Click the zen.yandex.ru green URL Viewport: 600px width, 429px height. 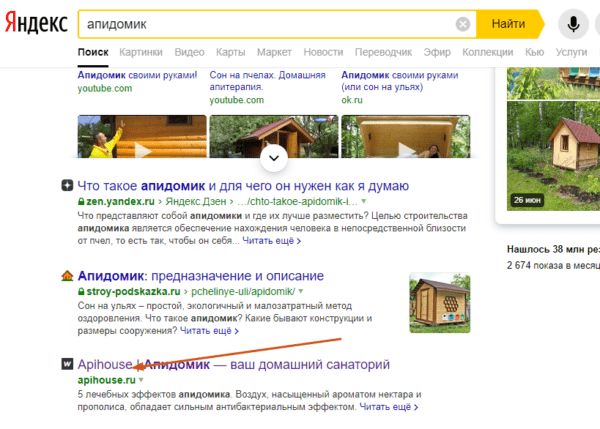pyautogui.click(x=120, y=201)
